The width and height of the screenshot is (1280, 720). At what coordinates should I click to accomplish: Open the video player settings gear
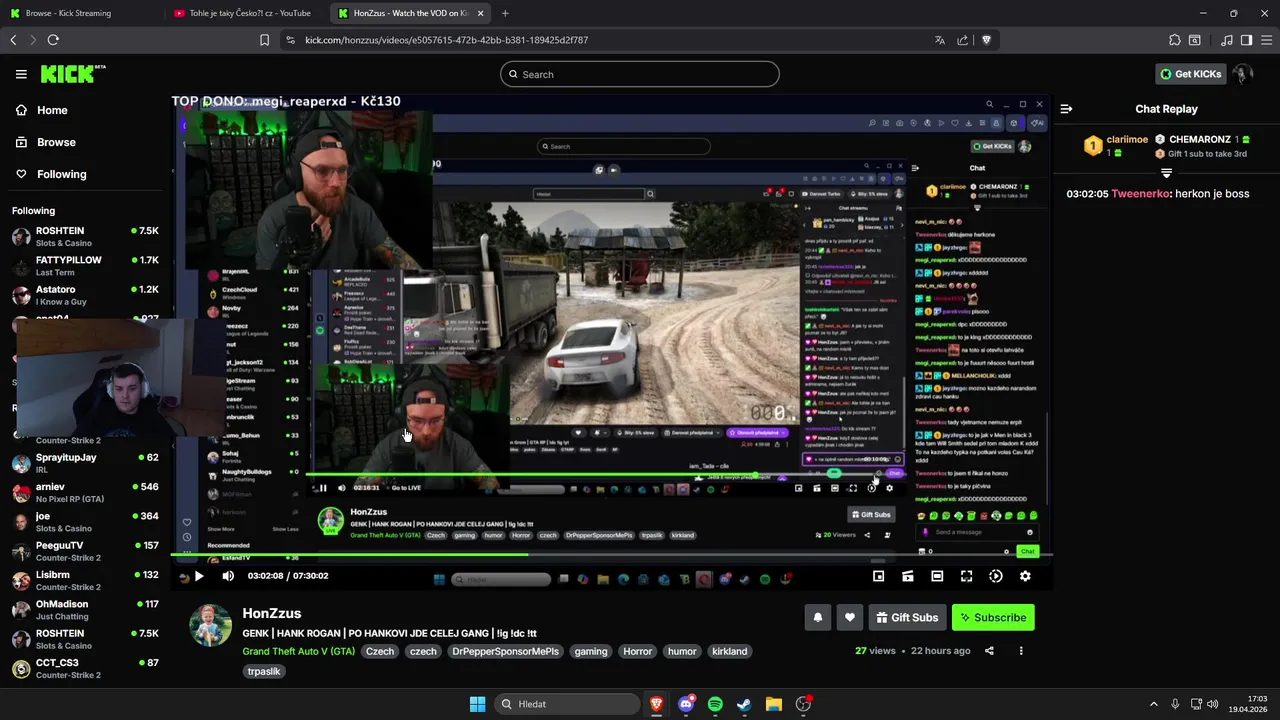pyautogui.click(x=1025, y=576)
